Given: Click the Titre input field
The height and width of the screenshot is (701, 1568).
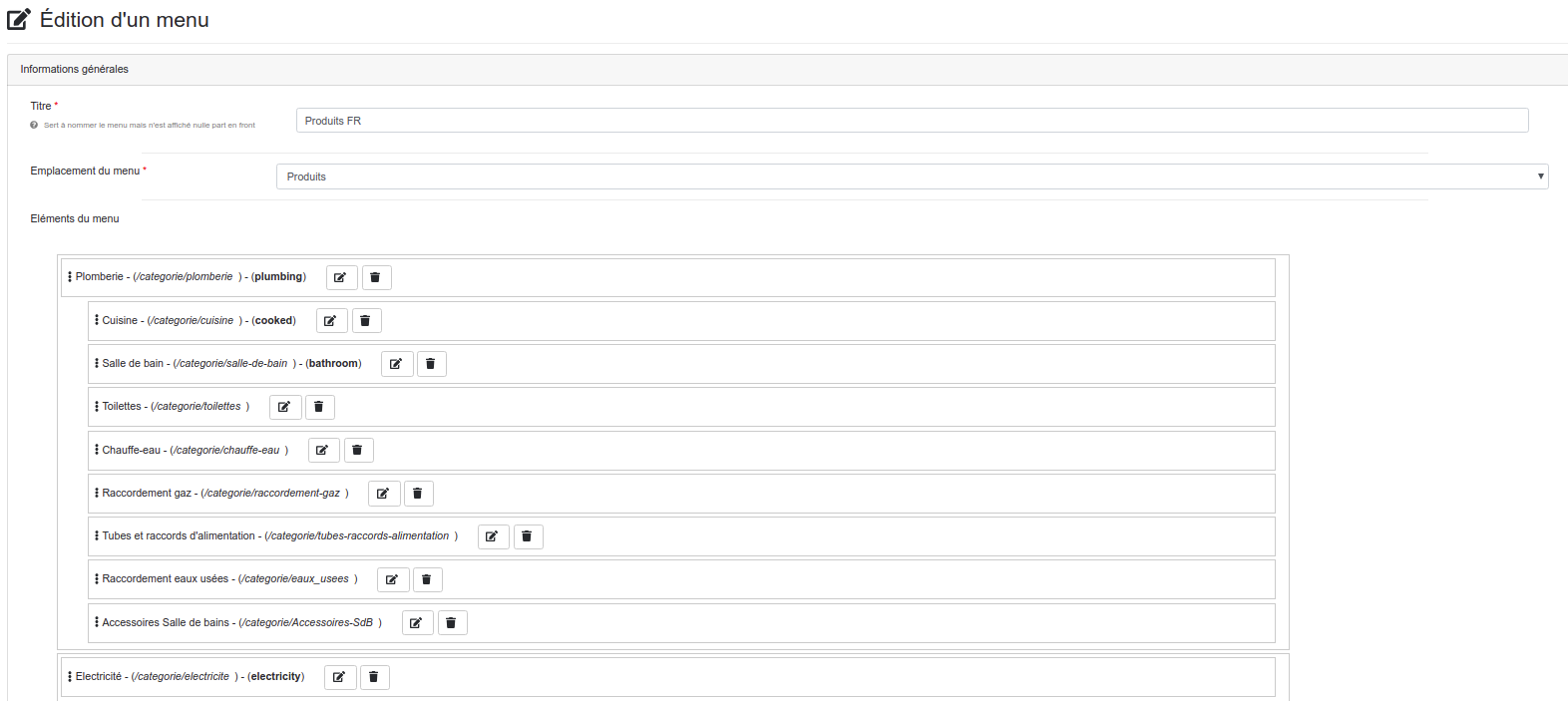Looking at the screenshot, I should [912, 121].
